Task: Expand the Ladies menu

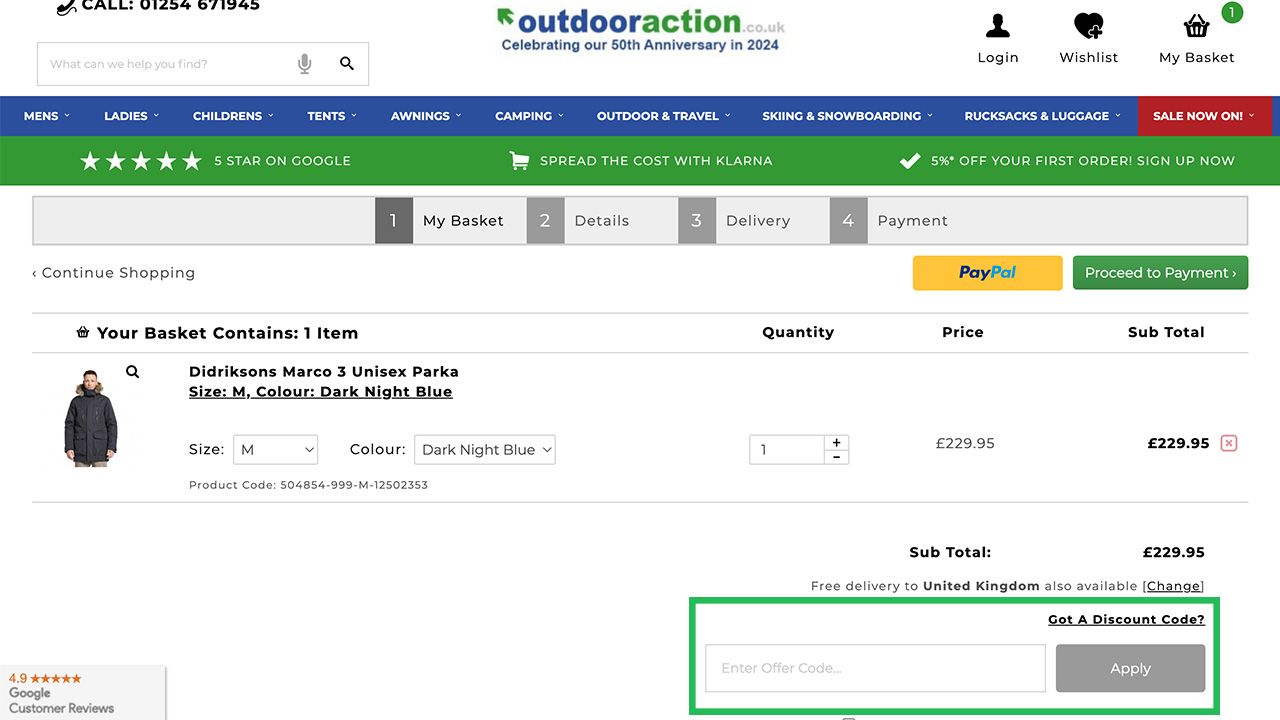Action: pyautogui.click(x=131, y=116)
